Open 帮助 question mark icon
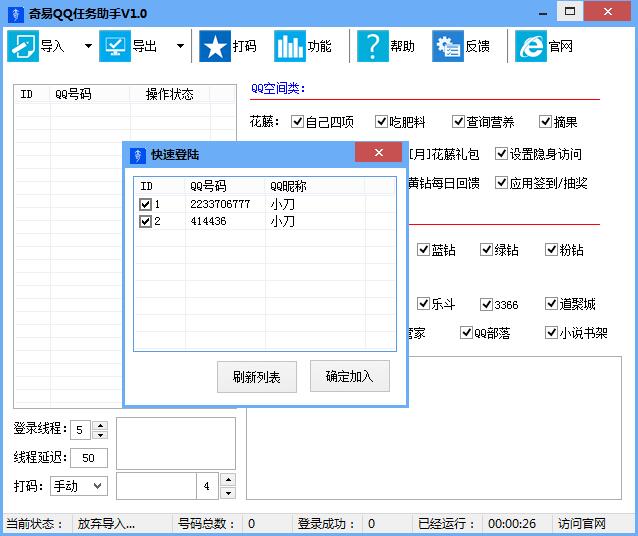This screenshot has height=536, width=638. point(372,46)
